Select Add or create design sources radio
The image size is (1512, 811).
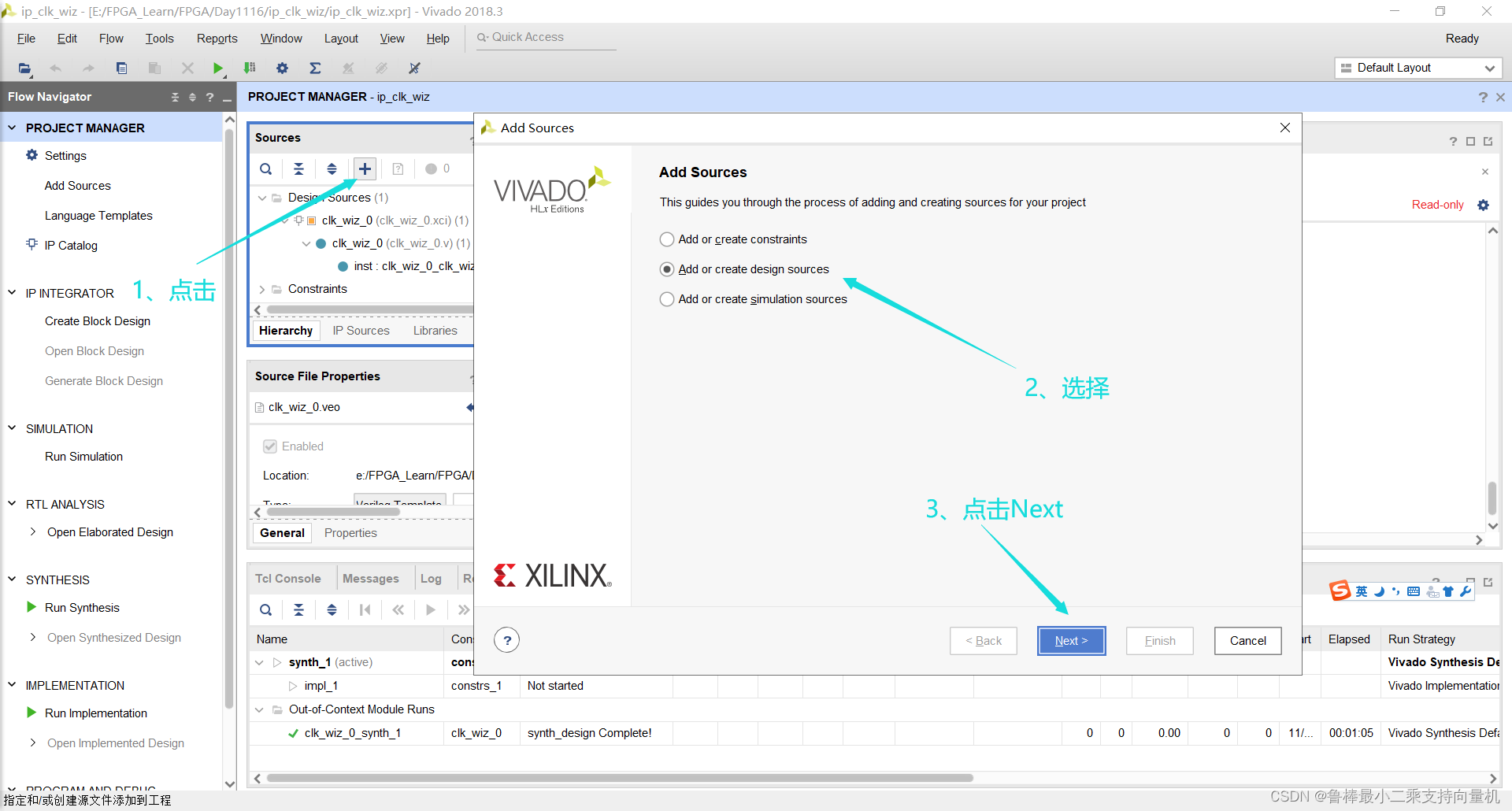click(x=667, y=269)
